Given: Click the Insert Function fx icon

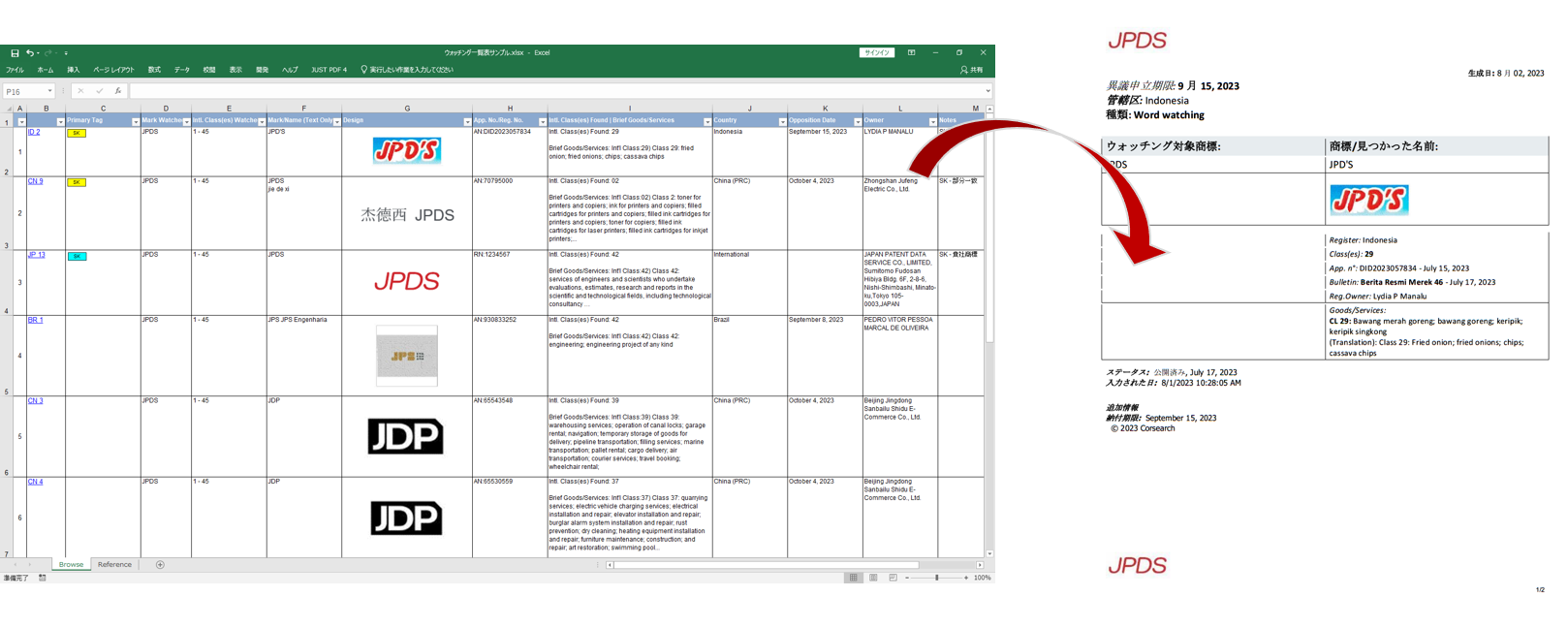Looking at the screenshot, I should pyautogui.click(x=118, y=91).
